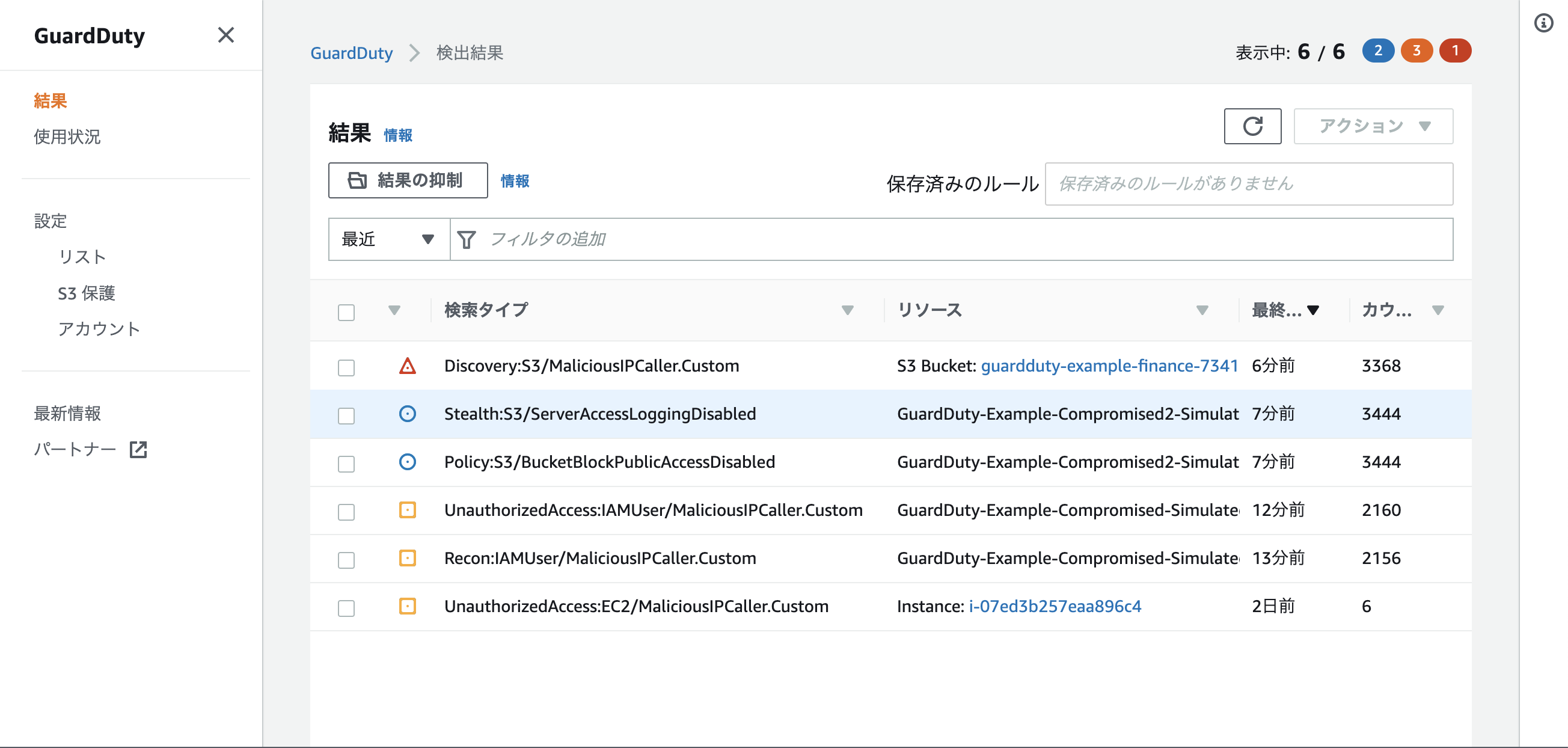The height and width of the screenshot is (748, 1568).
Task: Check the Policy:S3/BucketBlockPublicAccessDisabled row checkbox
Action: pyautogui.click(x=346, y=464)
